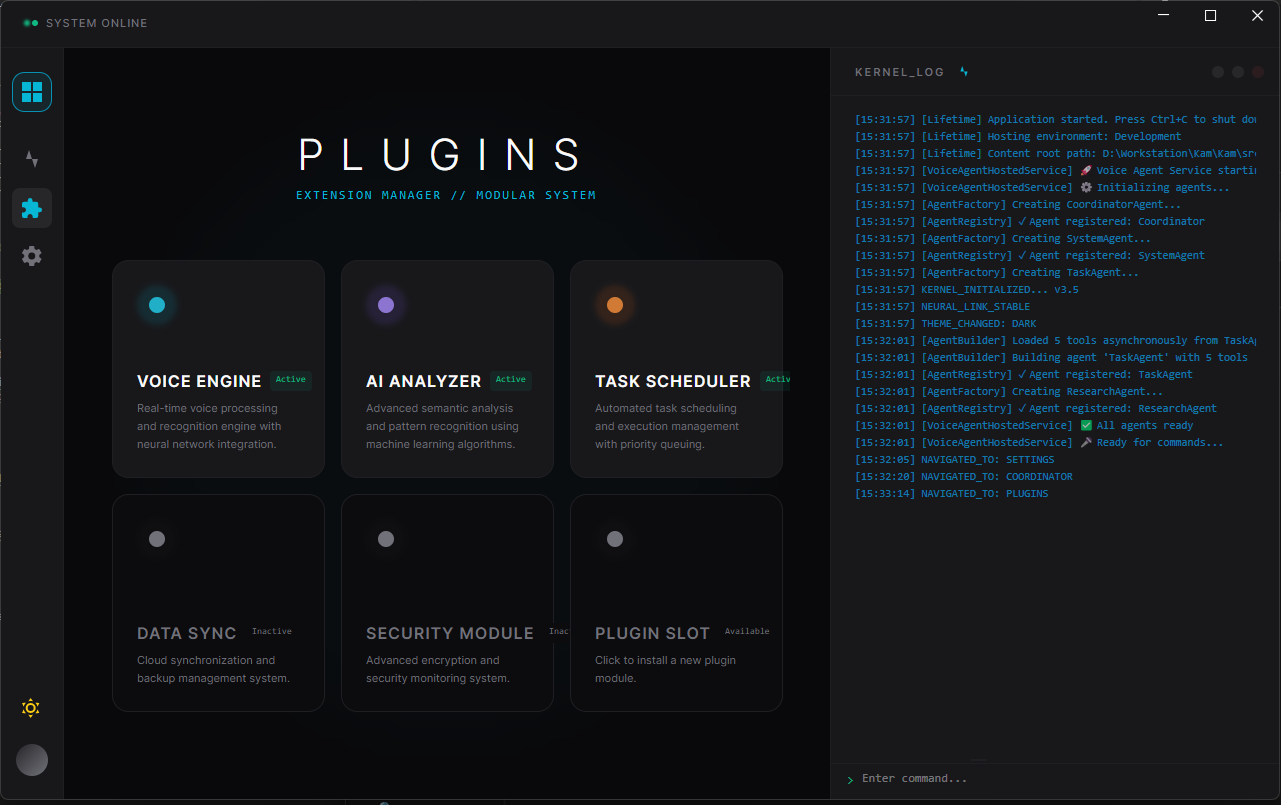Open the dashboard grid icon in sidebar

point(32,92)
